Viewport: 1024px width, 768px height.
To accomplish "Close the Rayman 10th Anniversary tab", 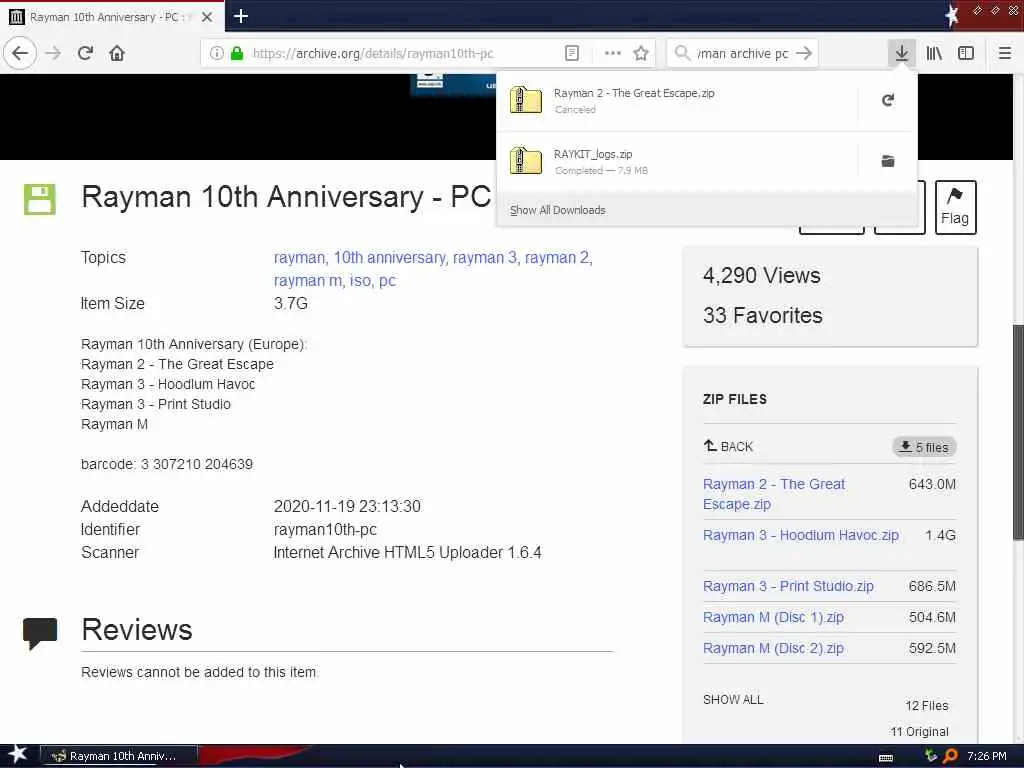I will [207, 17].
